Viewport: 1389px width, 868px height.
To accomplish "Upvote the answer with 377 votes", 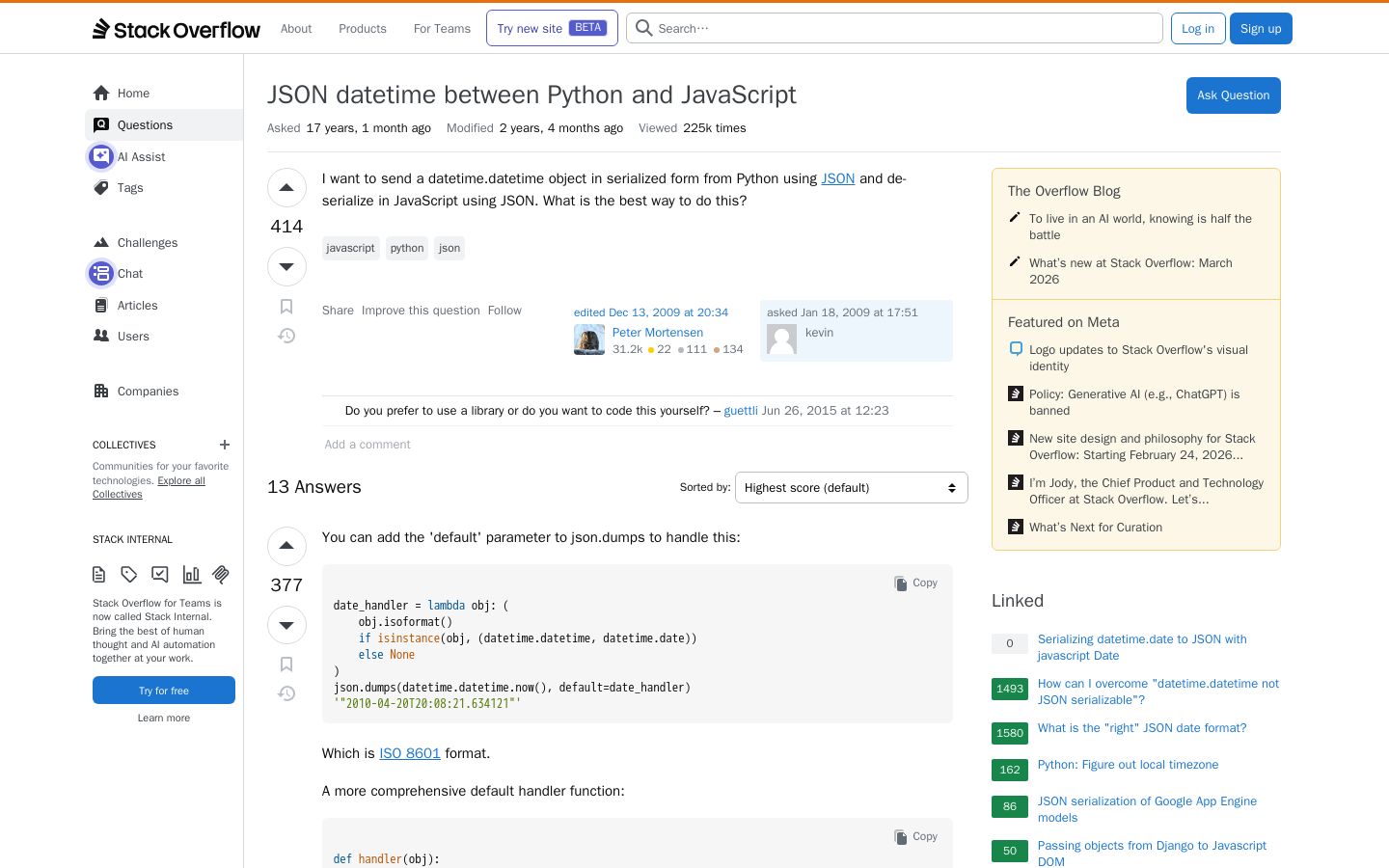I will (286, 546).
